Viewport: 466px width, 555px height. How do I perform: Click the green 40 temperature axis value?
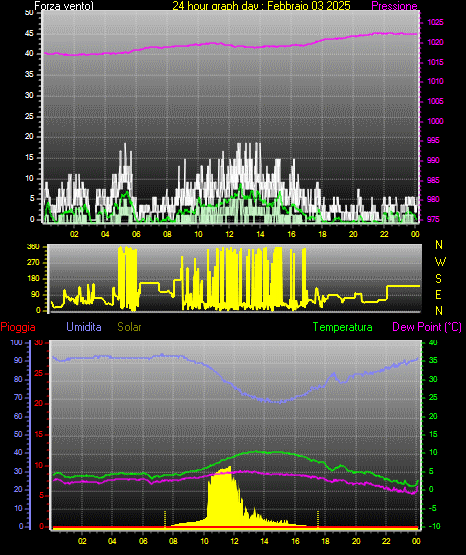pyautogui.click(x=433, y=342)
